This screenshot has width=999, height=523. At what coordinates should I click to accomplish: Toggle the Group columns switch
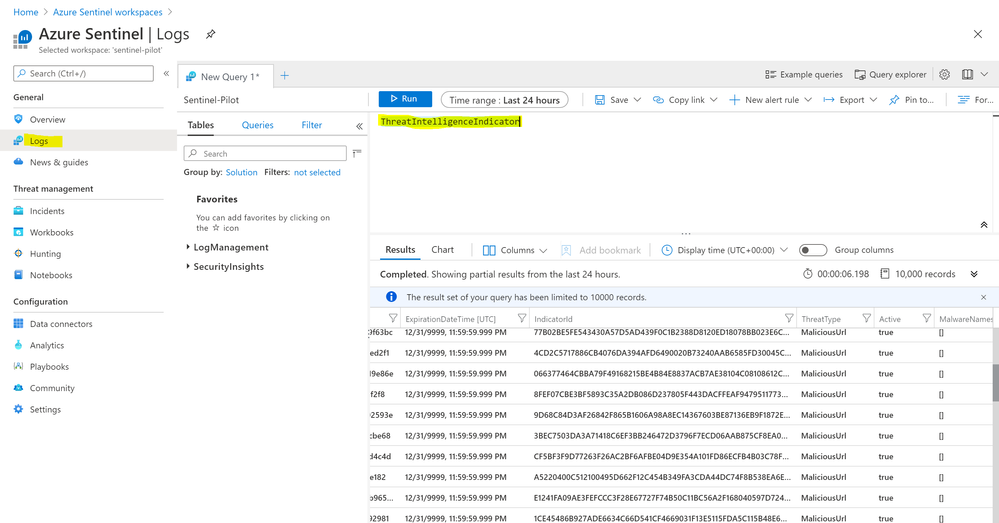pyautogui.click(x=813, y=250)
